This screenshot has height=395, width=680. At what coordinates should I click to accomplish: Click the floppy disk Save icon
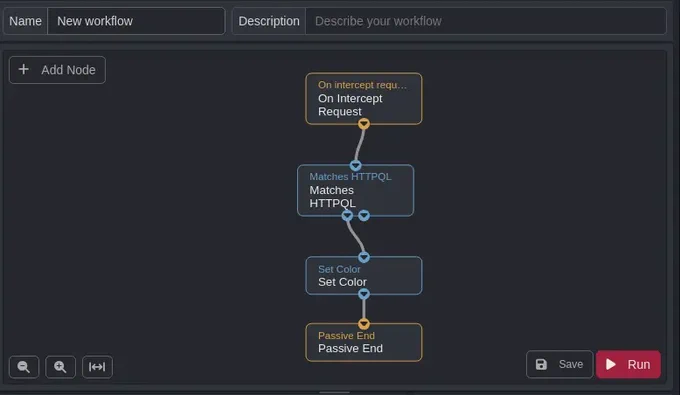[541, 364]
